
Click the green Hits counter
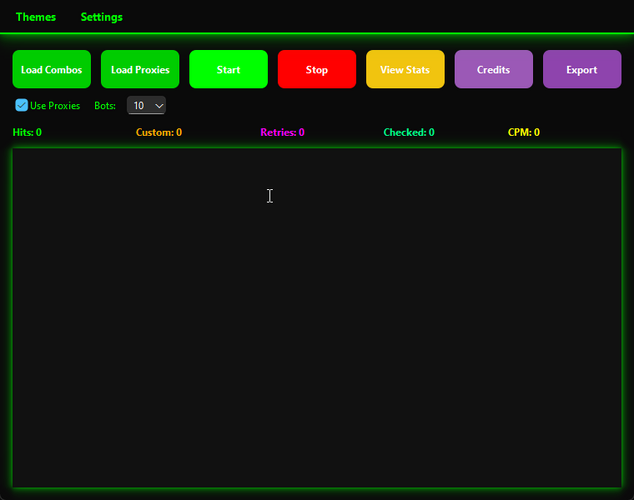(x=27, y=132)
